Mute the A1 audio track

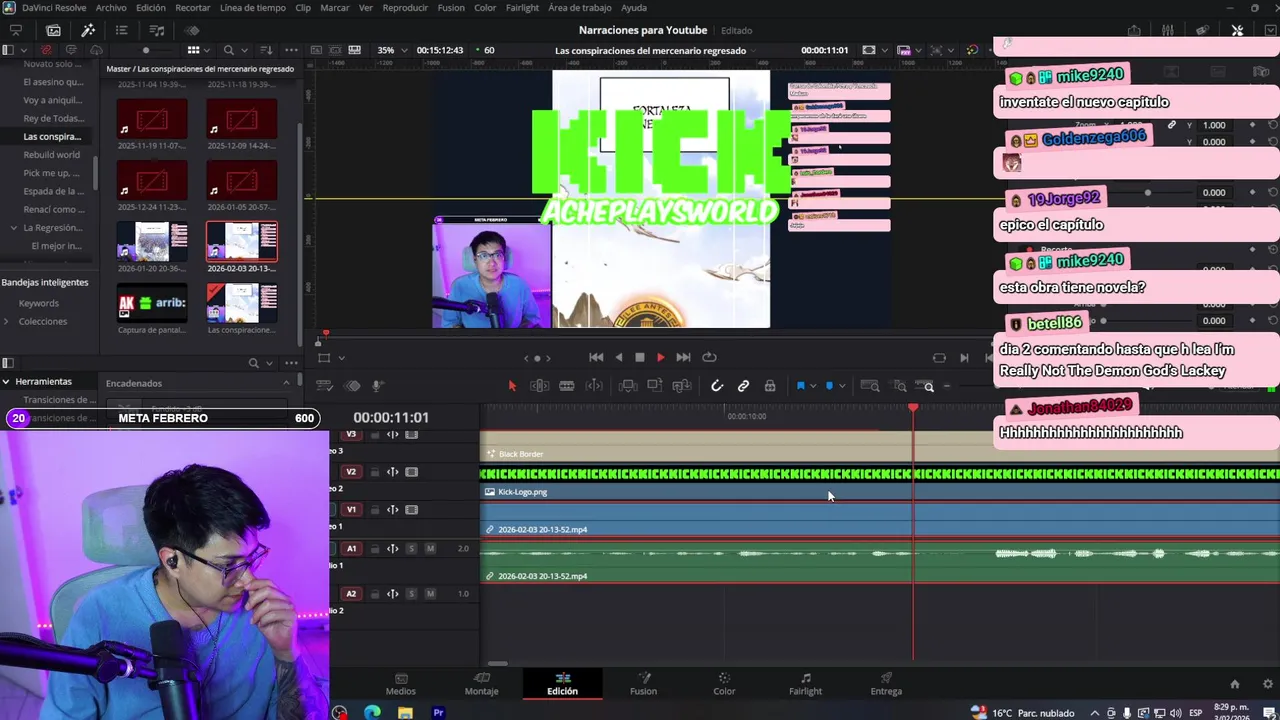[x=430, y=549]
